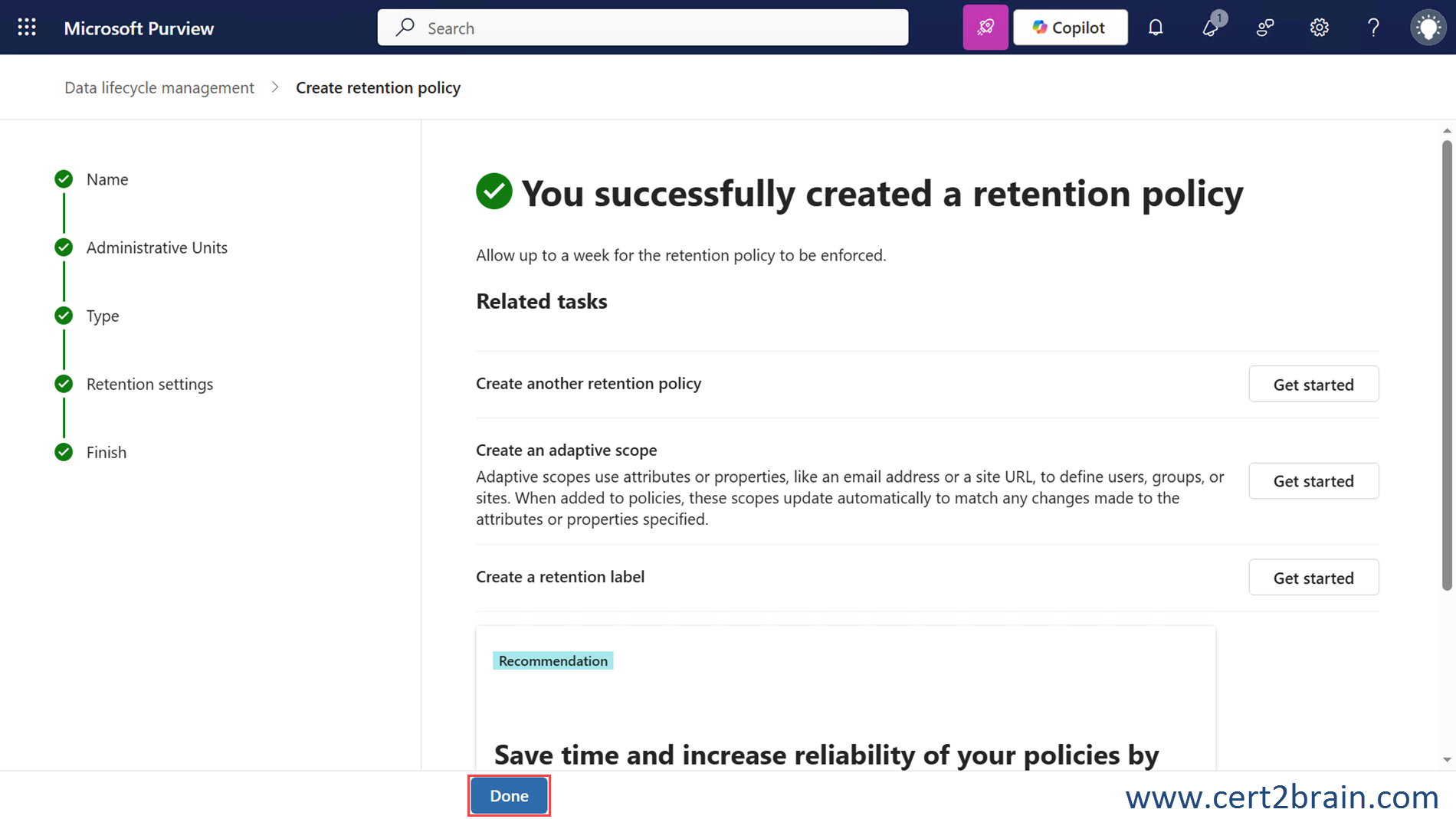The height and width of the screenshot is (819, 1456).
Task: Click the Done button
Action: click(509, 795)
